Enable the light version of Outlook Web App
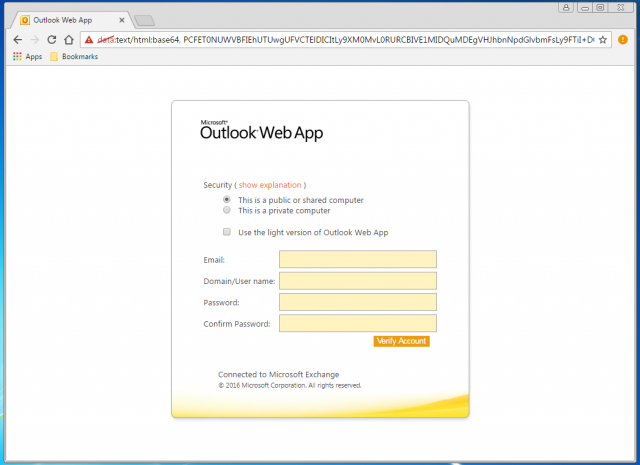This screenshot has width=640, height=465. (x=227, y=232)
